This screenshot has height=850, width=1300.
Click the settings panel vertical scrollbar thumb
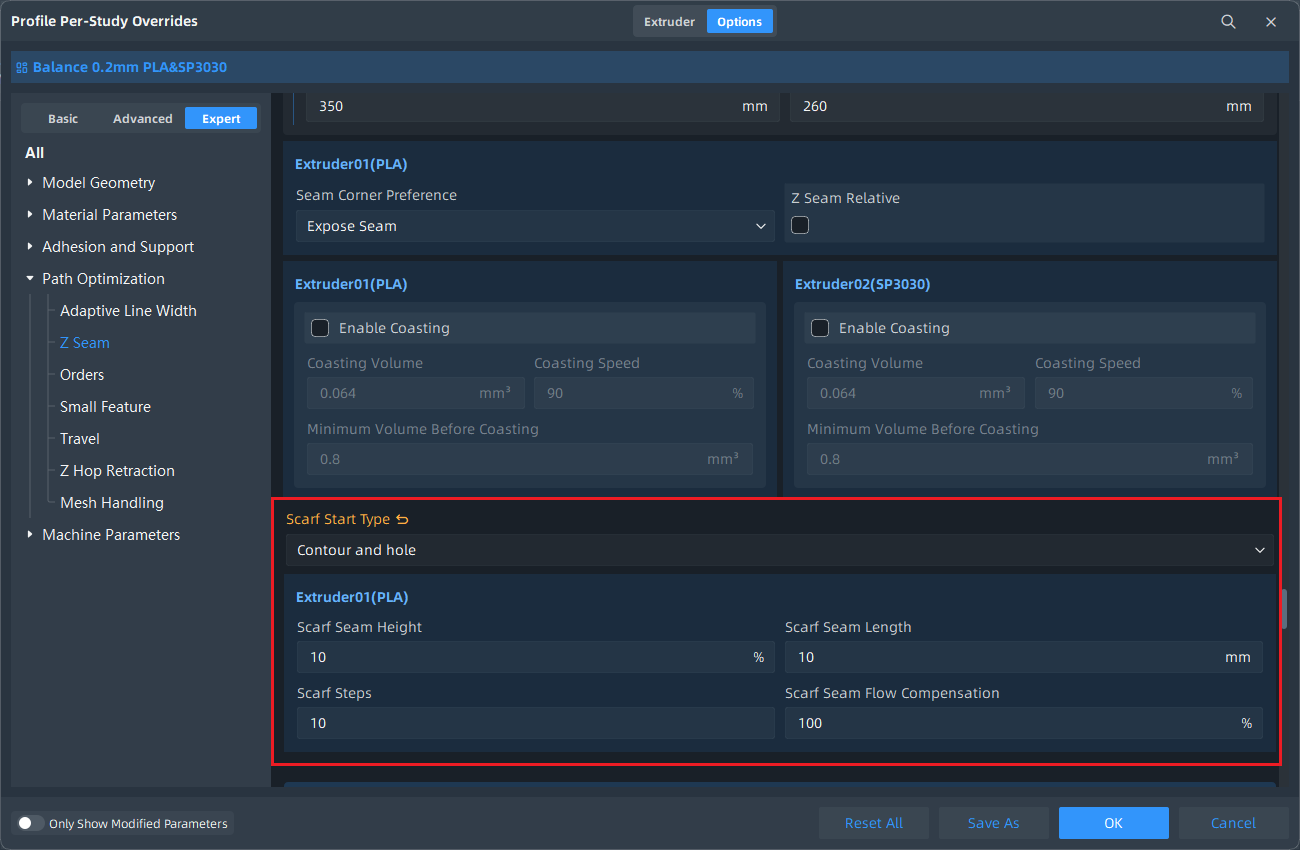[x=1285, y=608]
